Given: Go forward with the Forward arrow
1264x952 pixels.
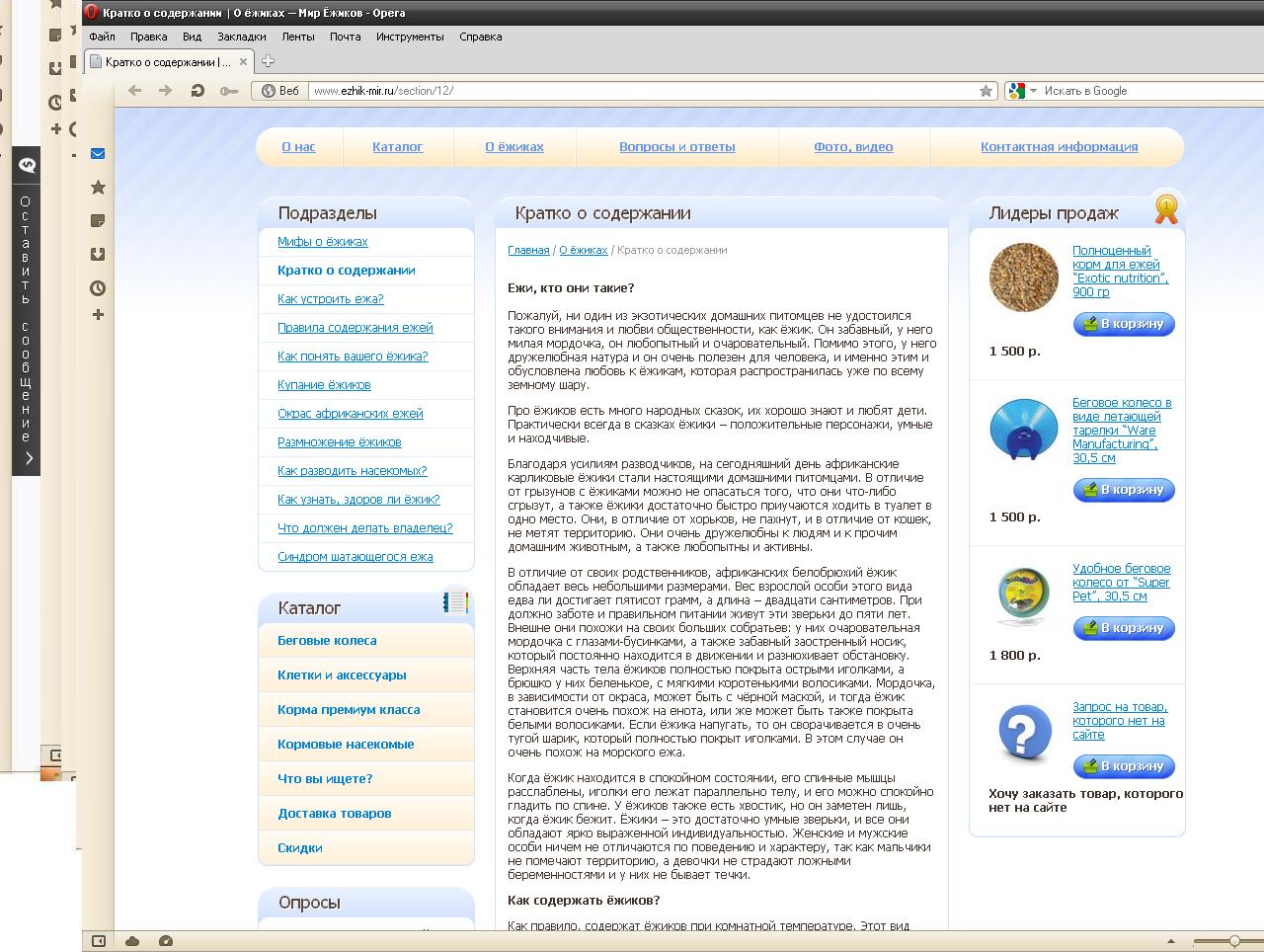Looking at the screenshot, I should point(165,91).
